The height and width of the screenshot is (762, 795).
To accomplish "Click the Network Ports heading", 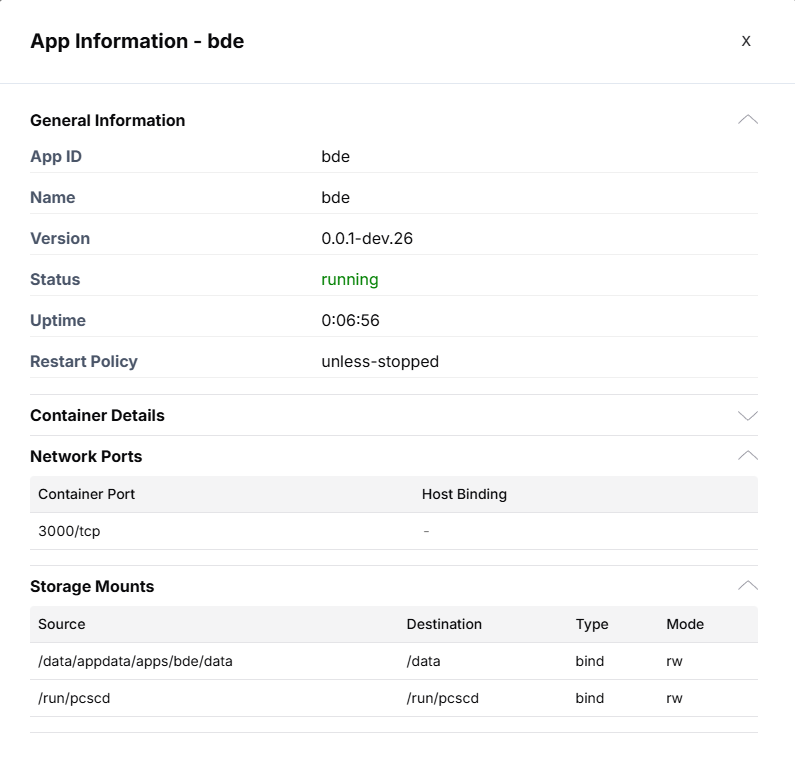I will 86,457.
